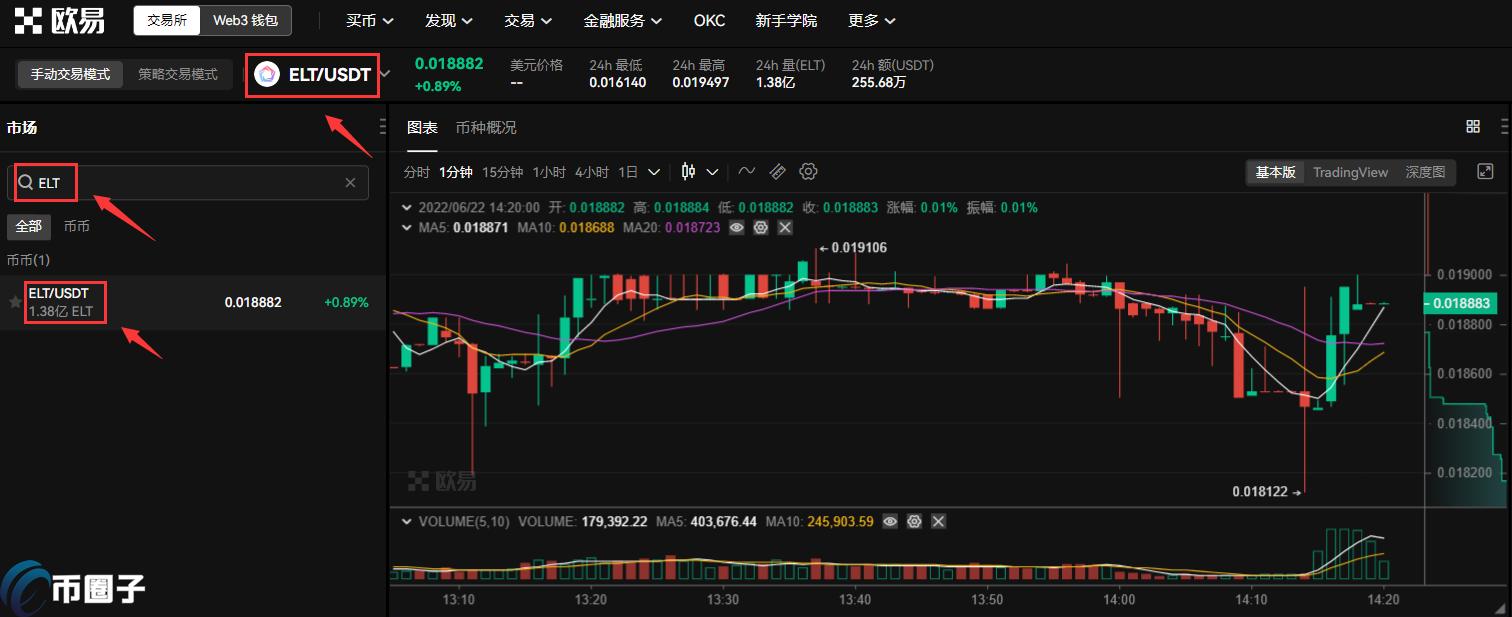The image size is (1512, 617).
Task: Open the 发现 dropdown menu
Action: 449,20
